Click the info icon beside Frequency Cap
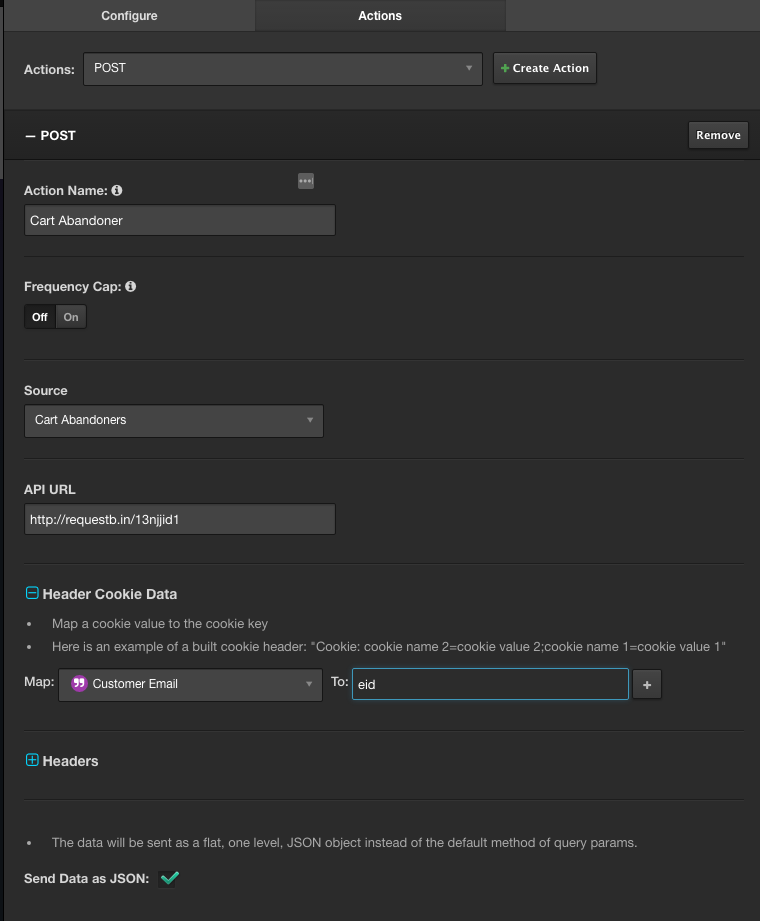This screenshot has height=921, width=760. point(130,286)
